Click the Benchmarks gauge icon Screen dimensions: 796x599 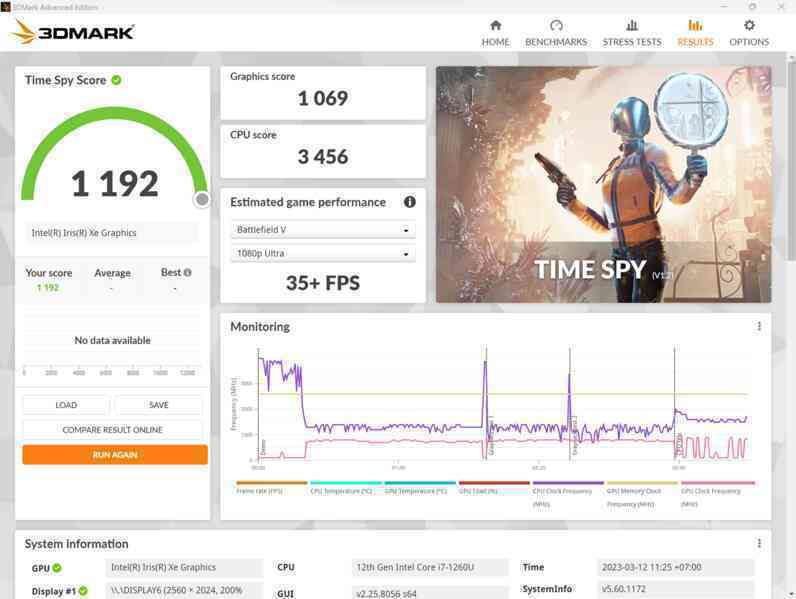click(556, 25)
